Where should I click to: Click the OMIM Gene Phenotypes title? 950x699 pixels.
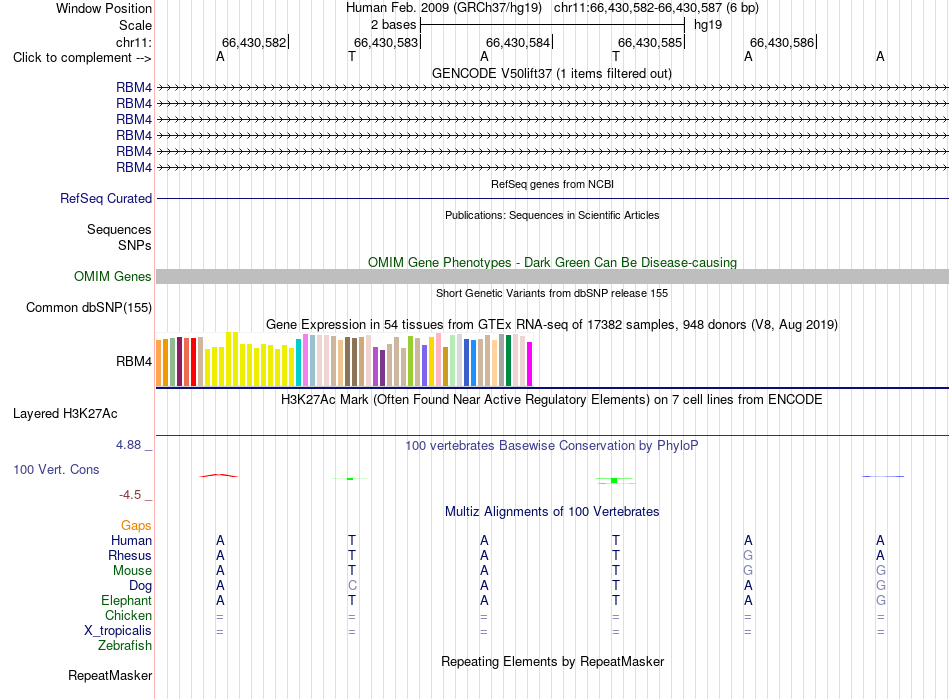[552, 262]
